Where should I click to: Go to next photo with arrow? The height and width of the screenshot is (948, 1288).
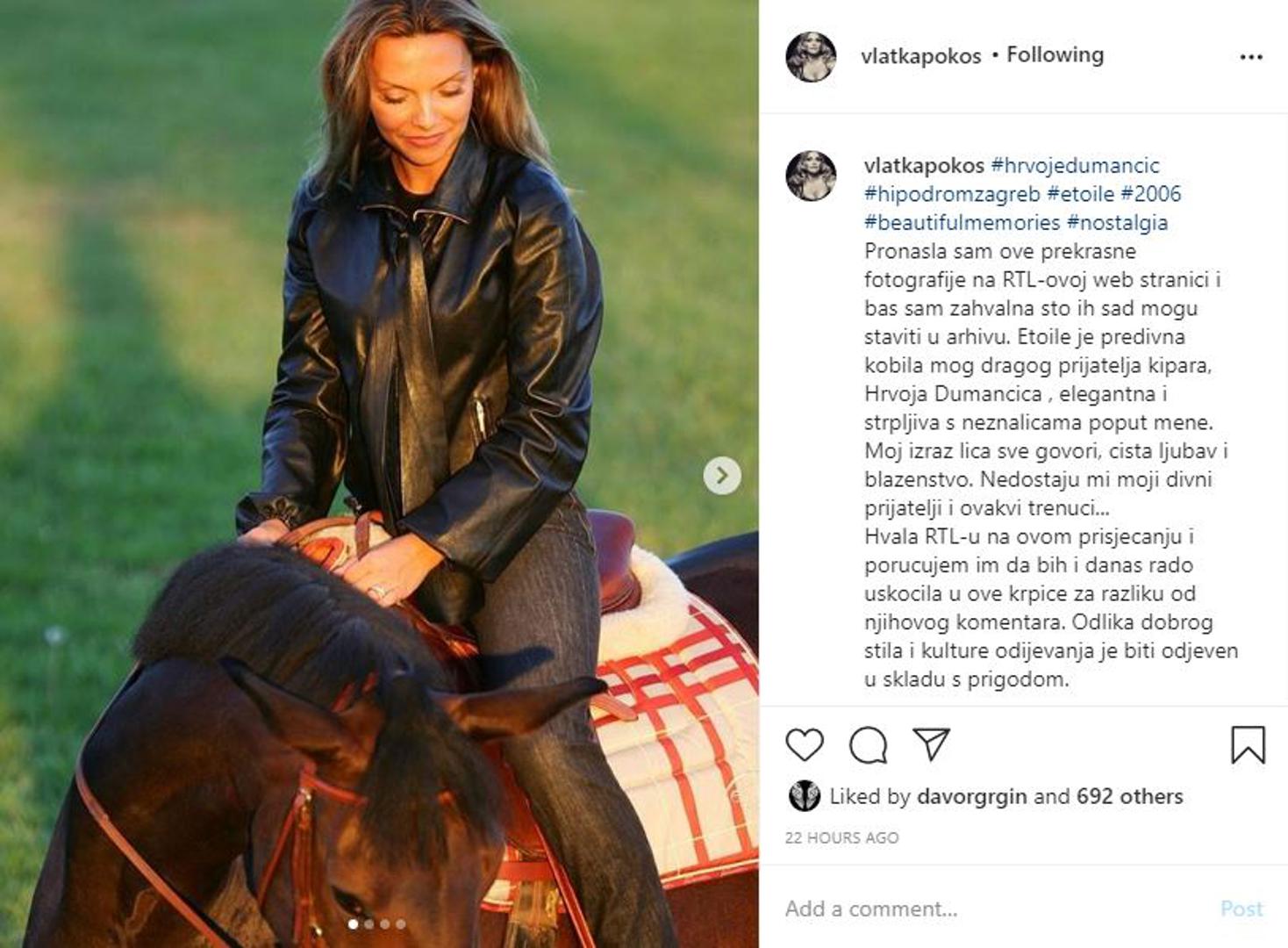pyautogui.click(x=722, y=476)
